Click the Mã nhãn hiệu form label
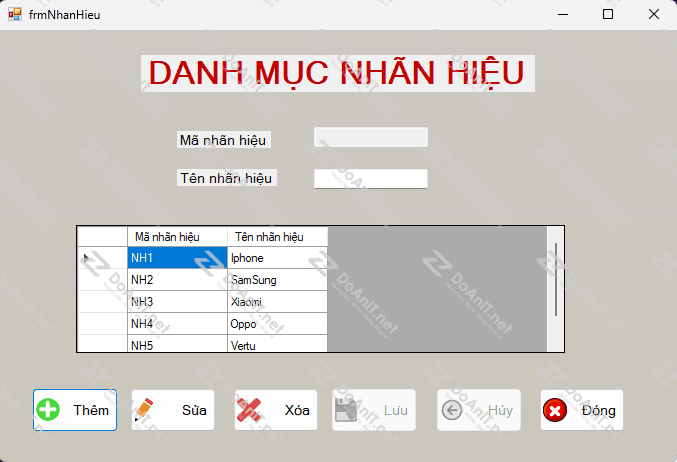The height and width of the screenshot is (462, 677). (224, 140)
